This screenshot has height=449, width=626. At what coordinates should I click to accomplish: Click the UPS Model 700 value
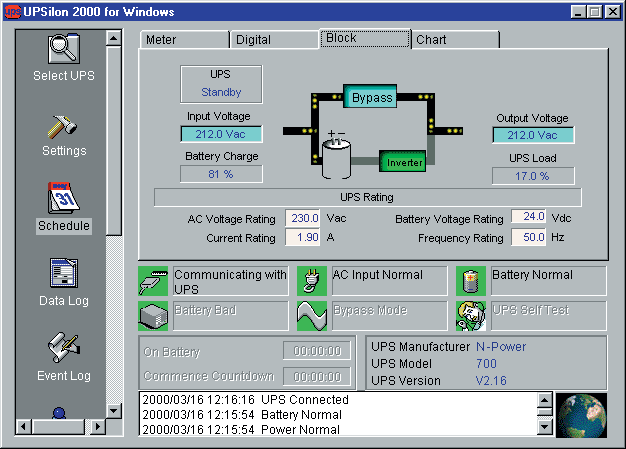[x=486, y=364]
